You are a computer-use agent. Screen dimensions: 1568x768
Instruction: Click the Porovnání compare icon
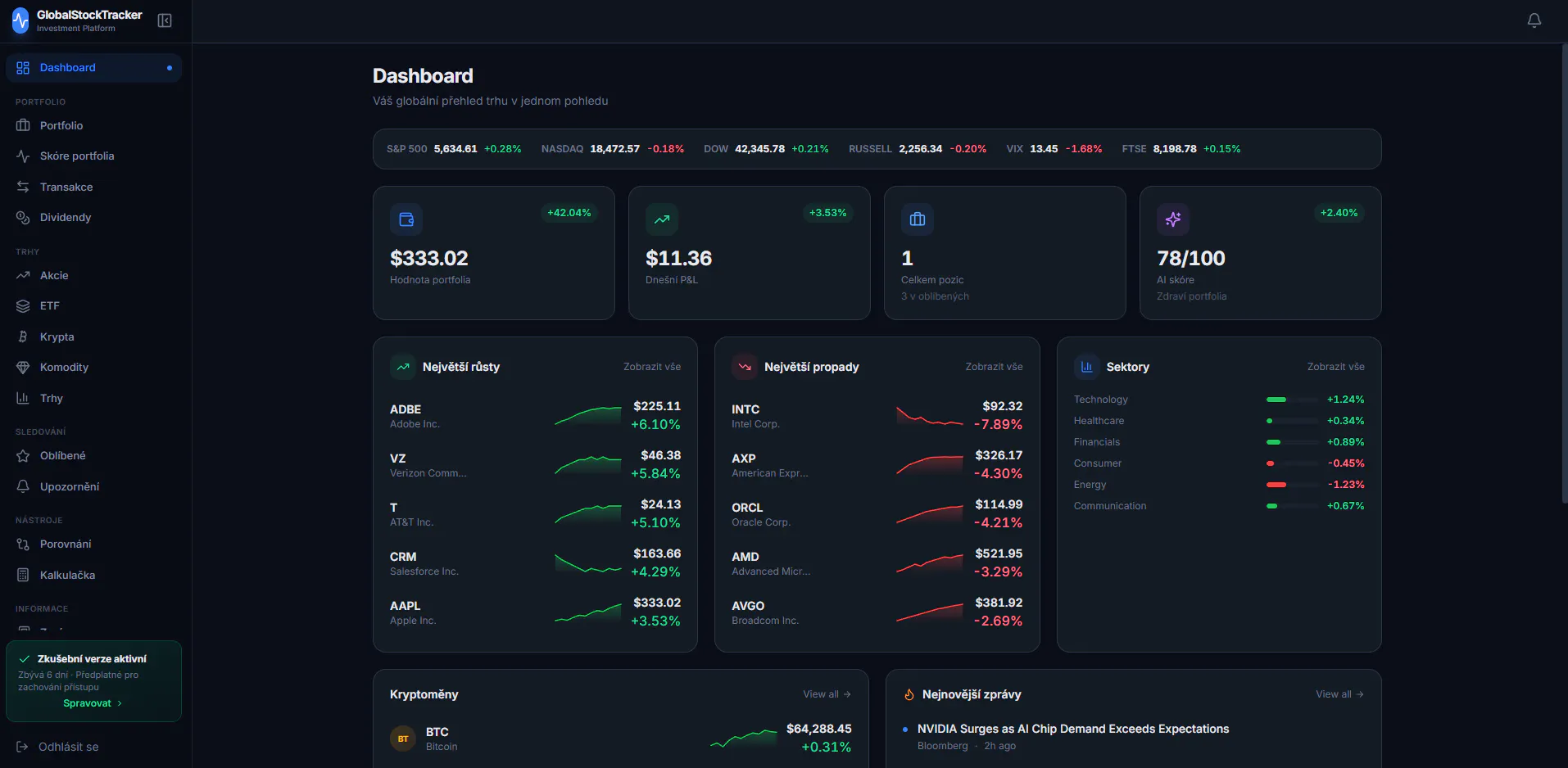pyautogui.click(x=23, y=544)
